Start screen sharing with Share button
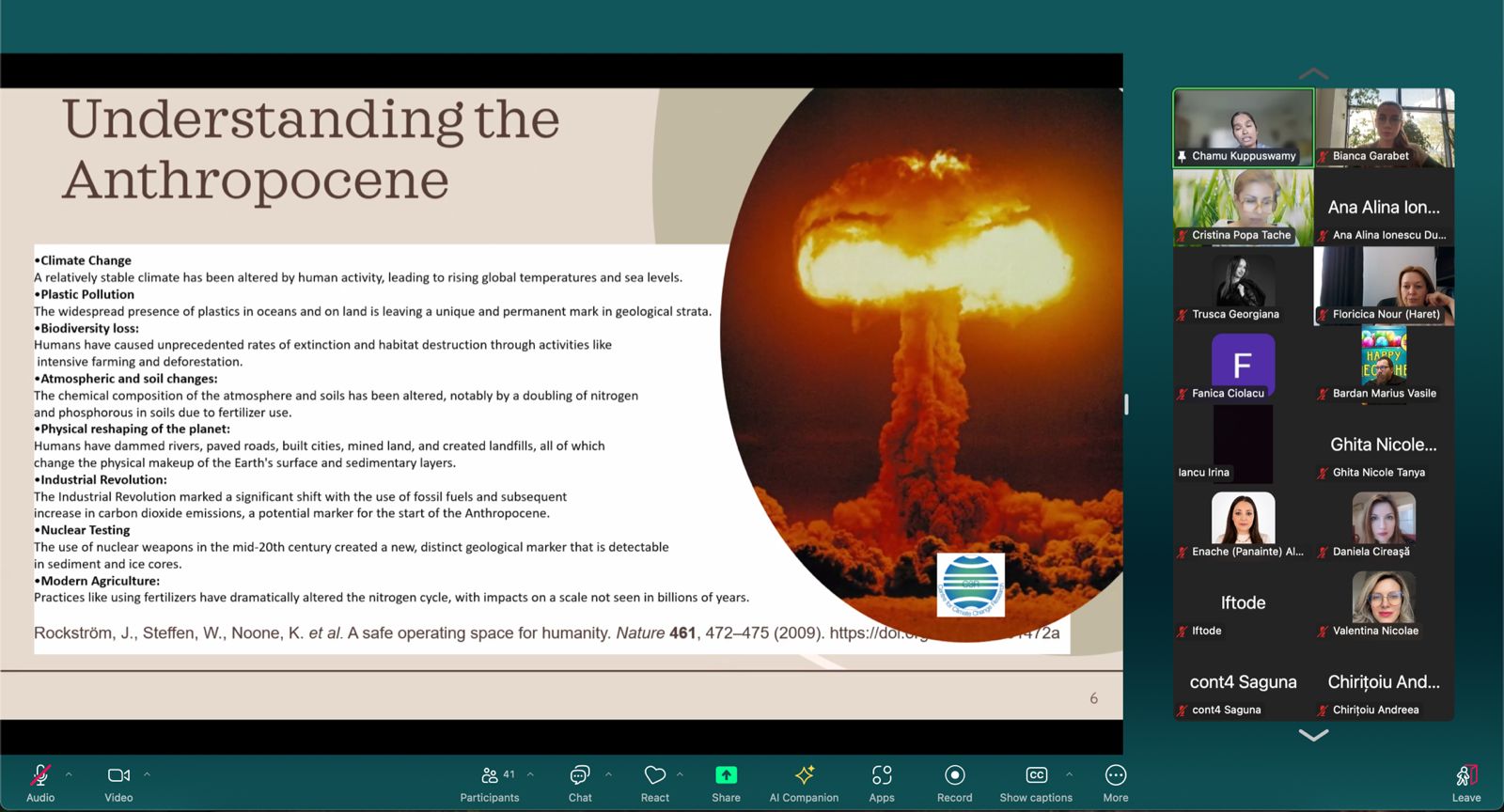1504x812 pixels. tap(726, 782)
